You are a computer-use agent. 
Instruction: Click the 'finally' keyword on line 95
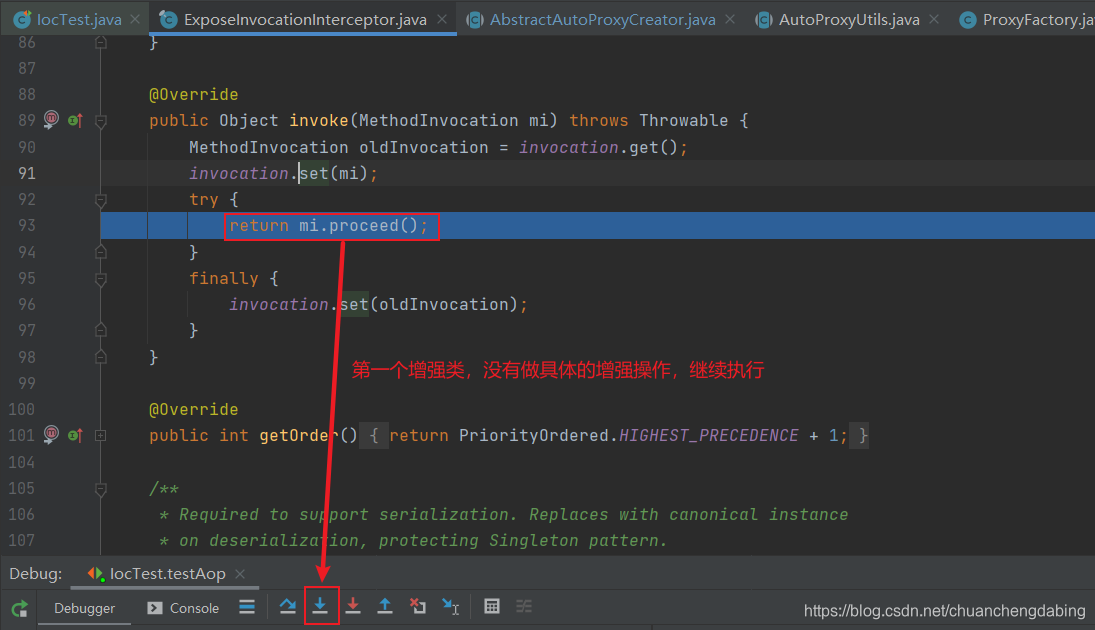tap(223, 278)
